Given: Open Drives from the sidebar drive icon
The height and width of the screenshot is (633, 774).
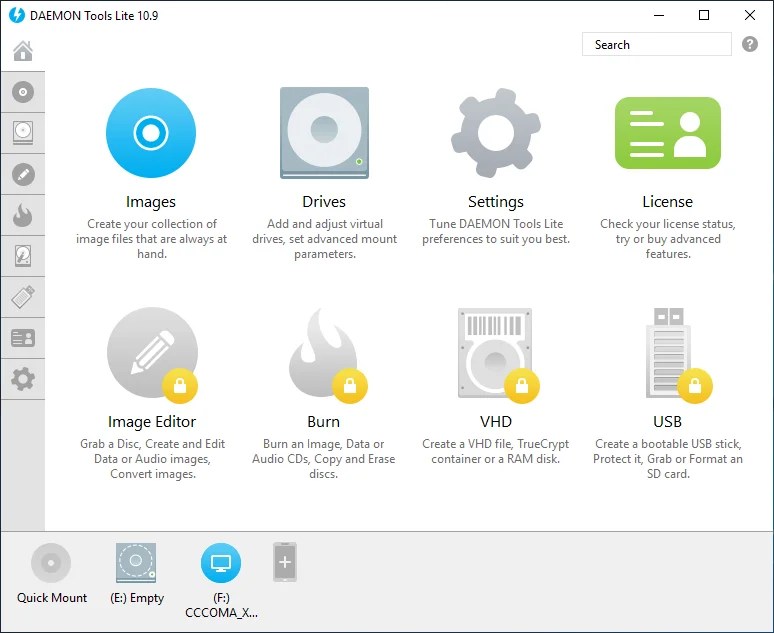Looking at the screenshot, I should click(23, 133).
